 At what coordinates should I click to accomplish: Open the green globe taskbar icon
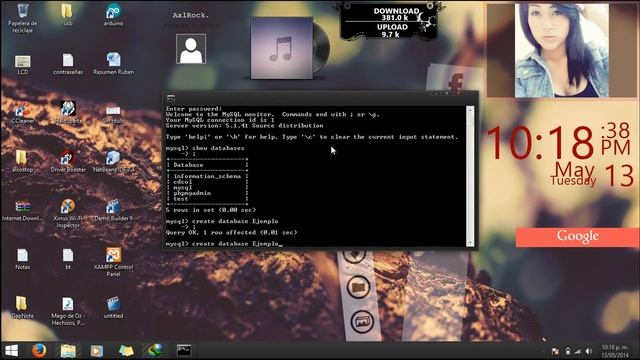click(x=155, y=350)
